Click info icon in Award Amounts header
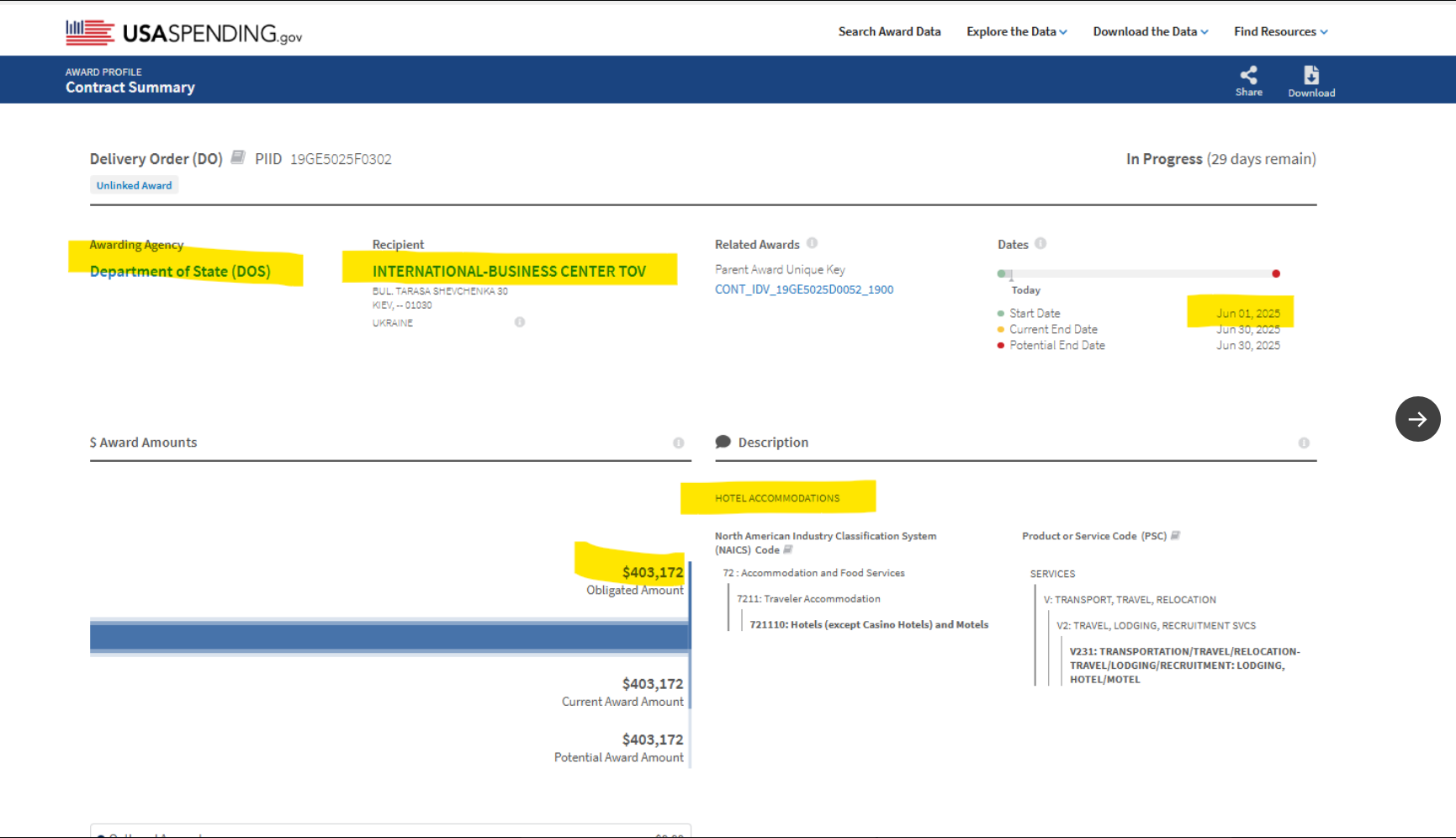This screenshot has width=1456, height=838. pyautogui.click(x=679, y=443)
